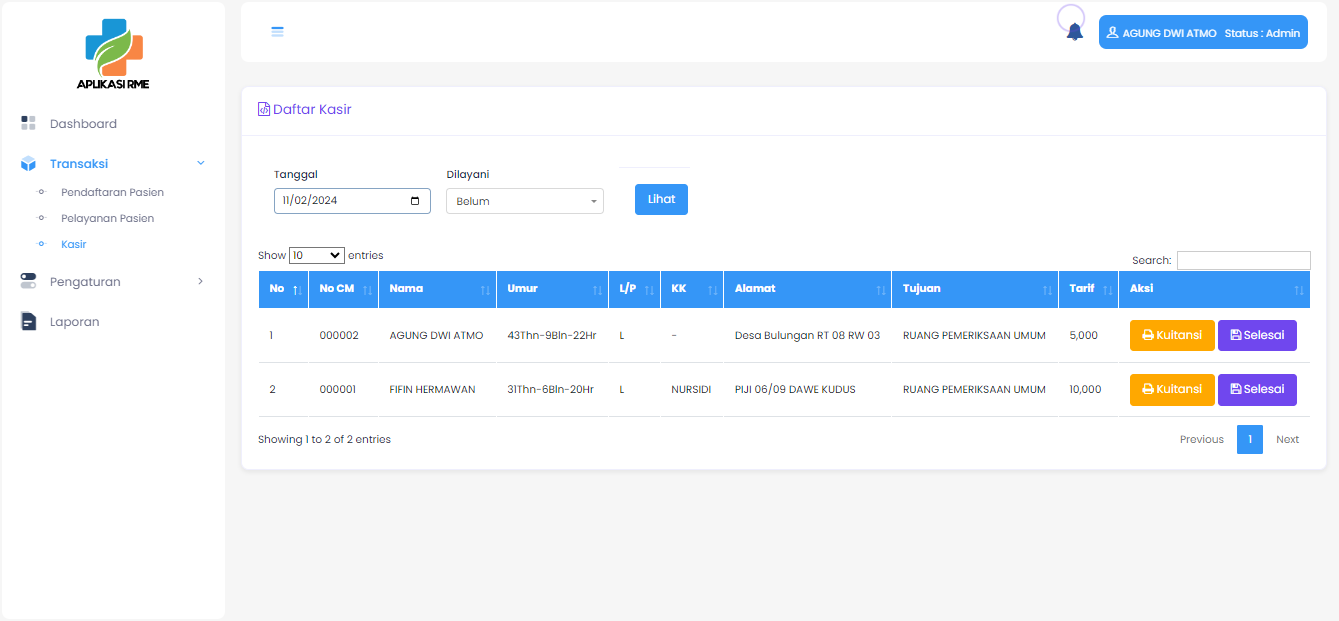Open the AGUNG DWI ATMO user profile button
Viewport: 1339px width, 621px height.
1203,33
